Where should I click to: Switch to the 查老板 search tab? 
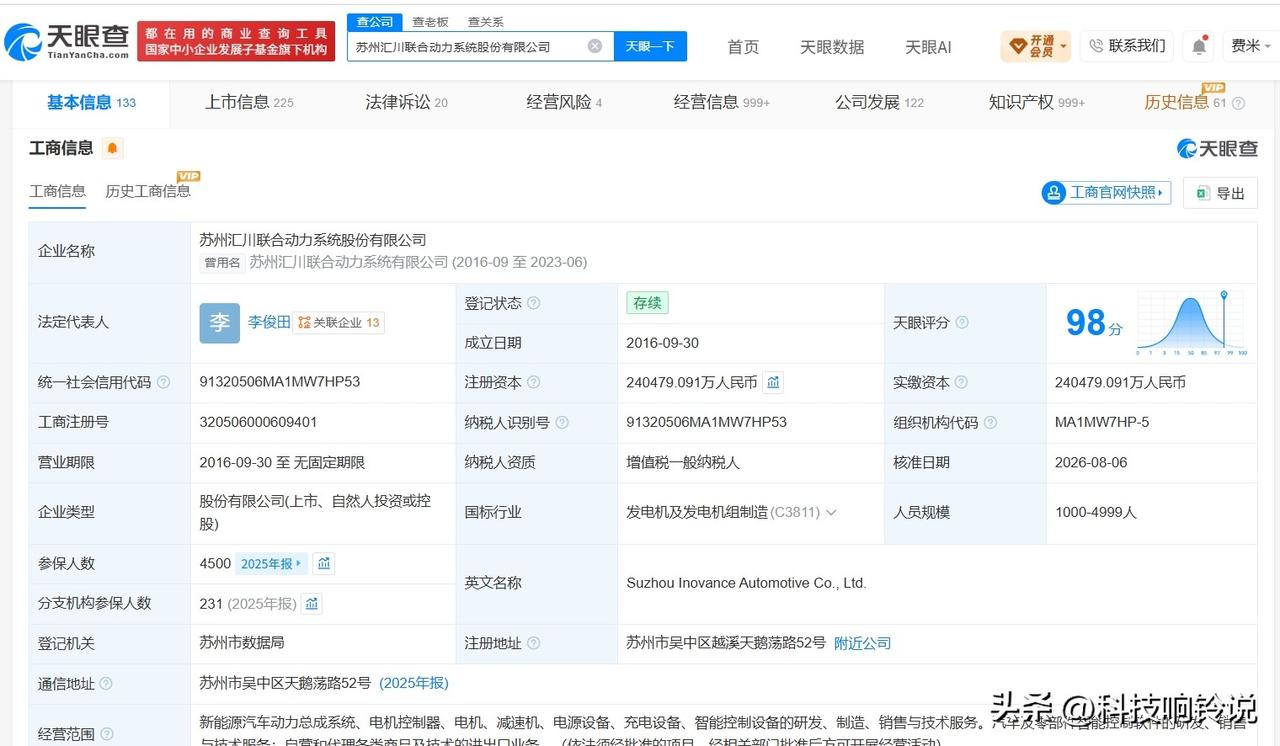click(430, 22)
